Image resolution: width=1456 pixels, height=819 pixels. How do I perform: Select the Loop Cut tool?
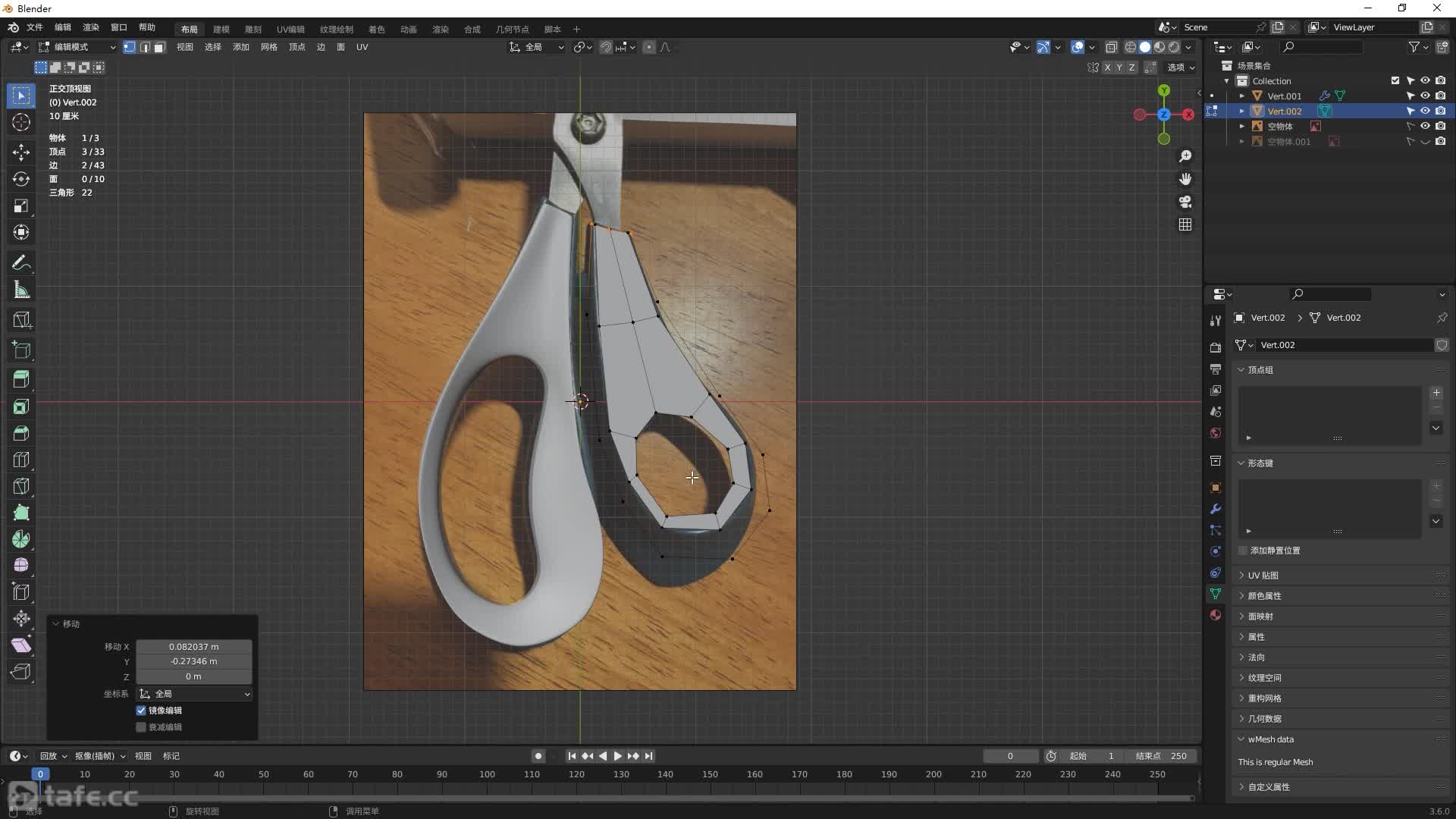pyautogui.click(x=21, y=460)
